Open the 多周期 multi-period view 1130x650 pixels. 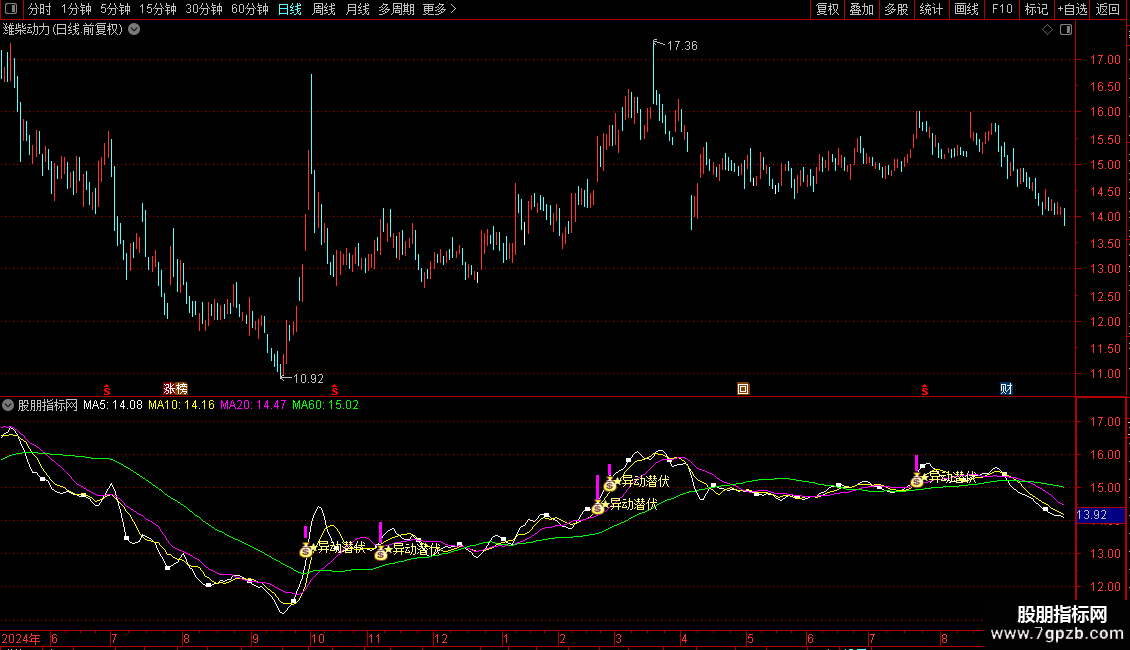point(396,9)
